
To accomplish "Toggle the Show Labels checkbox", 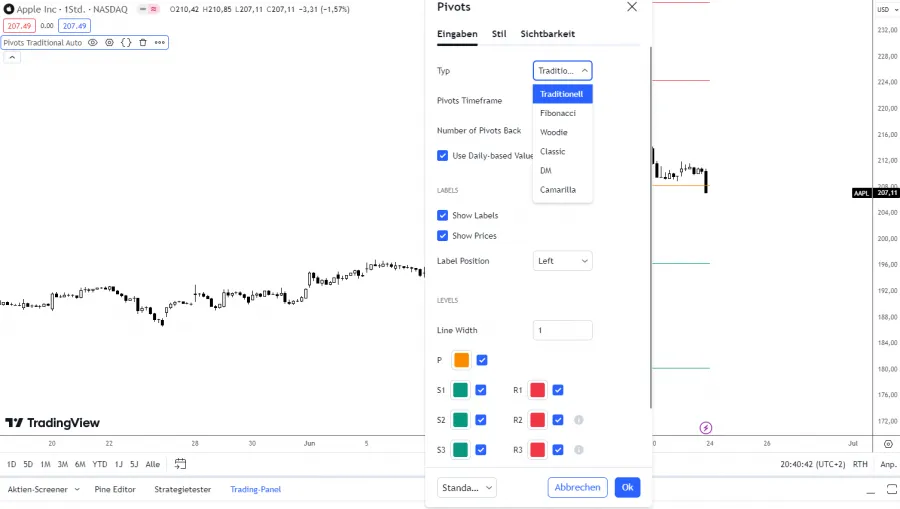I will coord(443,215).
